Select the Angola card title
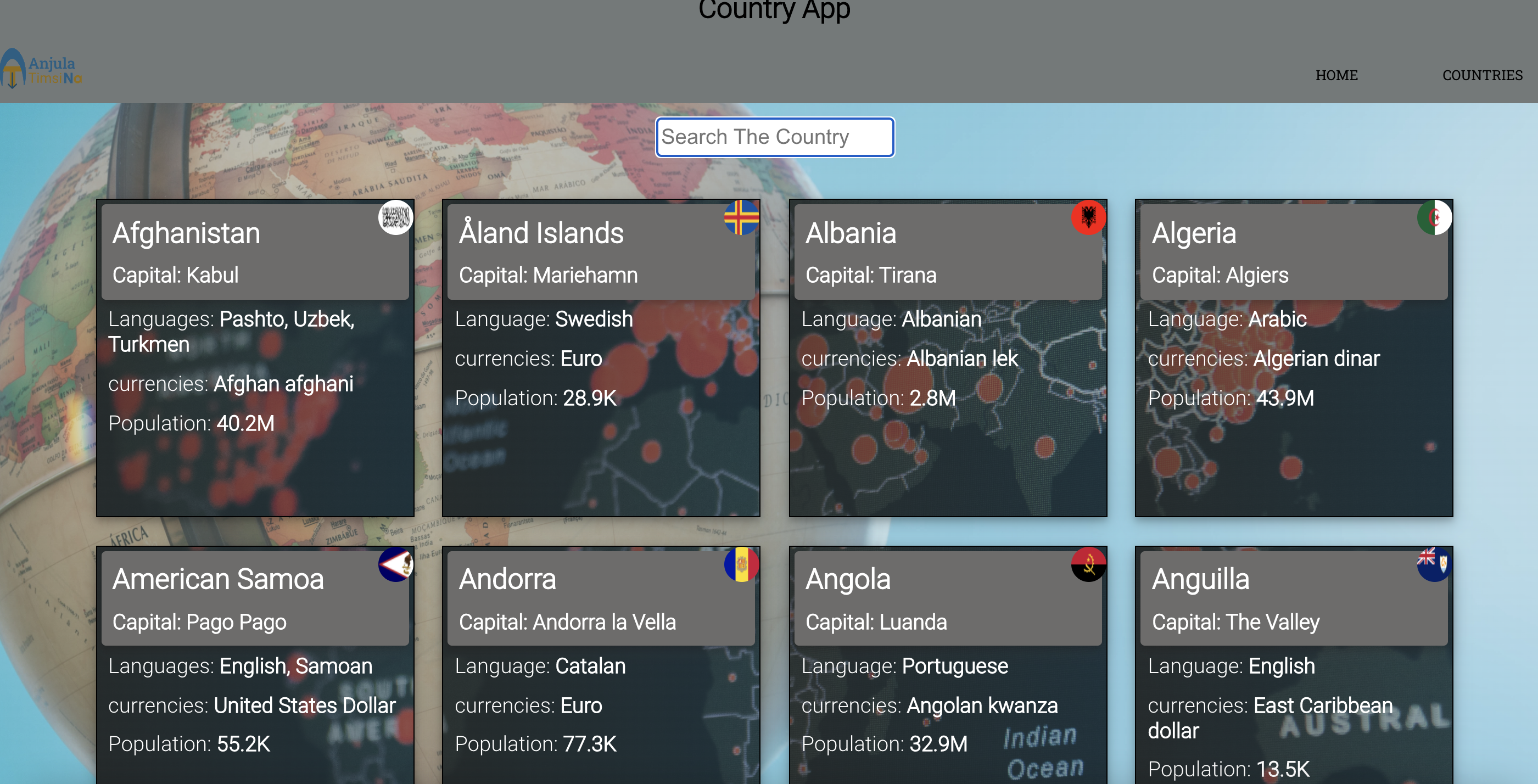 coord(848,579)
